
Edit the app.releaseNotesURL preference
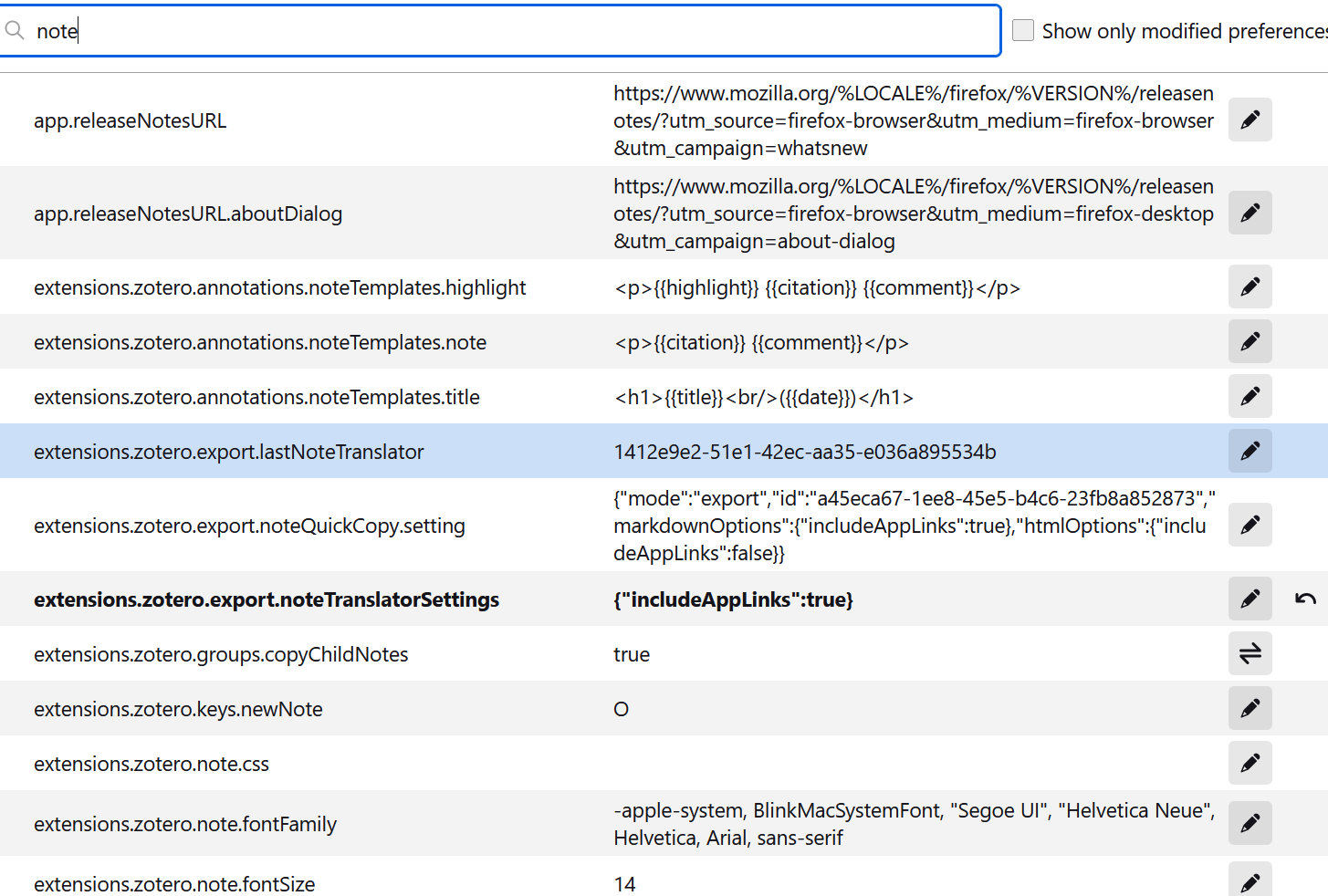pos(1250,120)
